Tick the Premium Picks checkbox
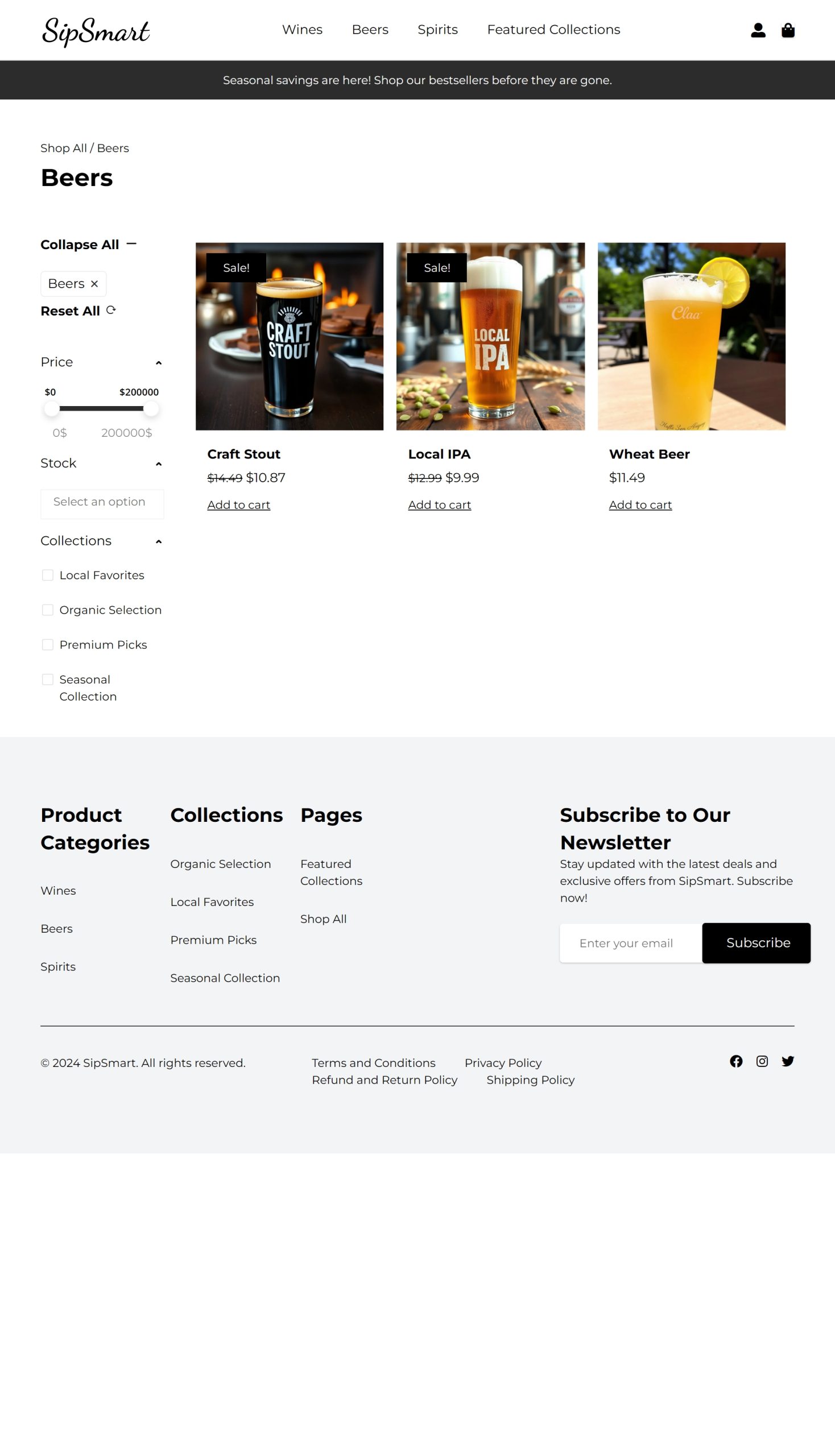The width and height of the screenshot is (835, 1456). (x=48, y=644)
